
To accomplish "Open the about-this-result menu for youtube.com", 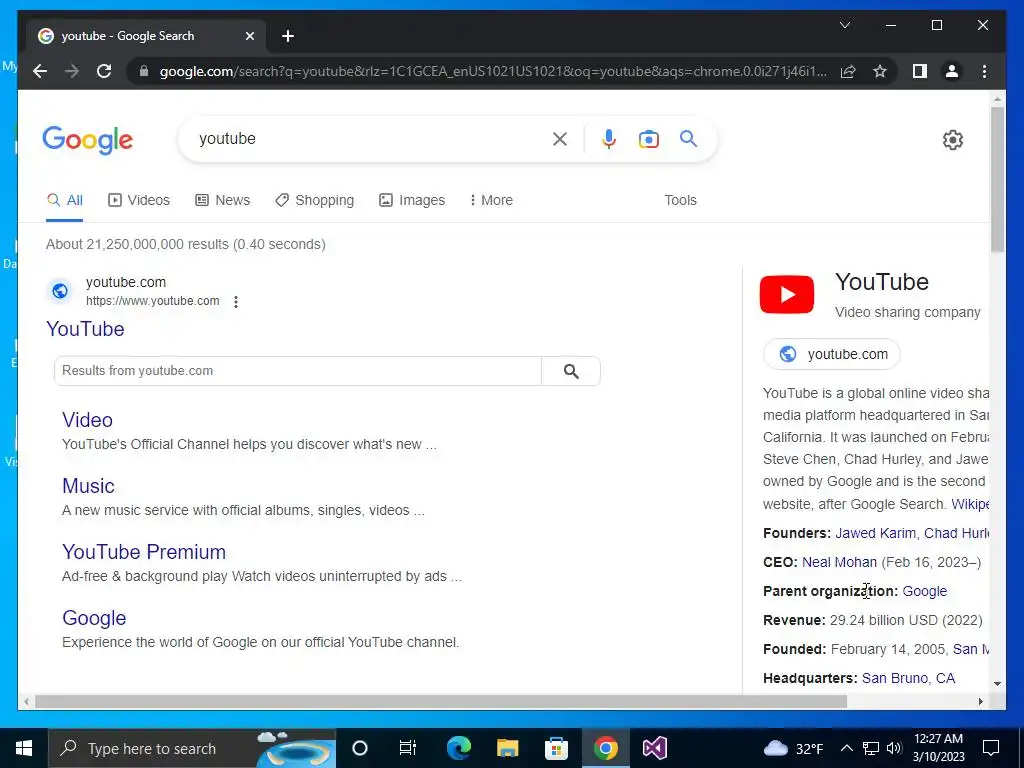I will coord(236,302).
